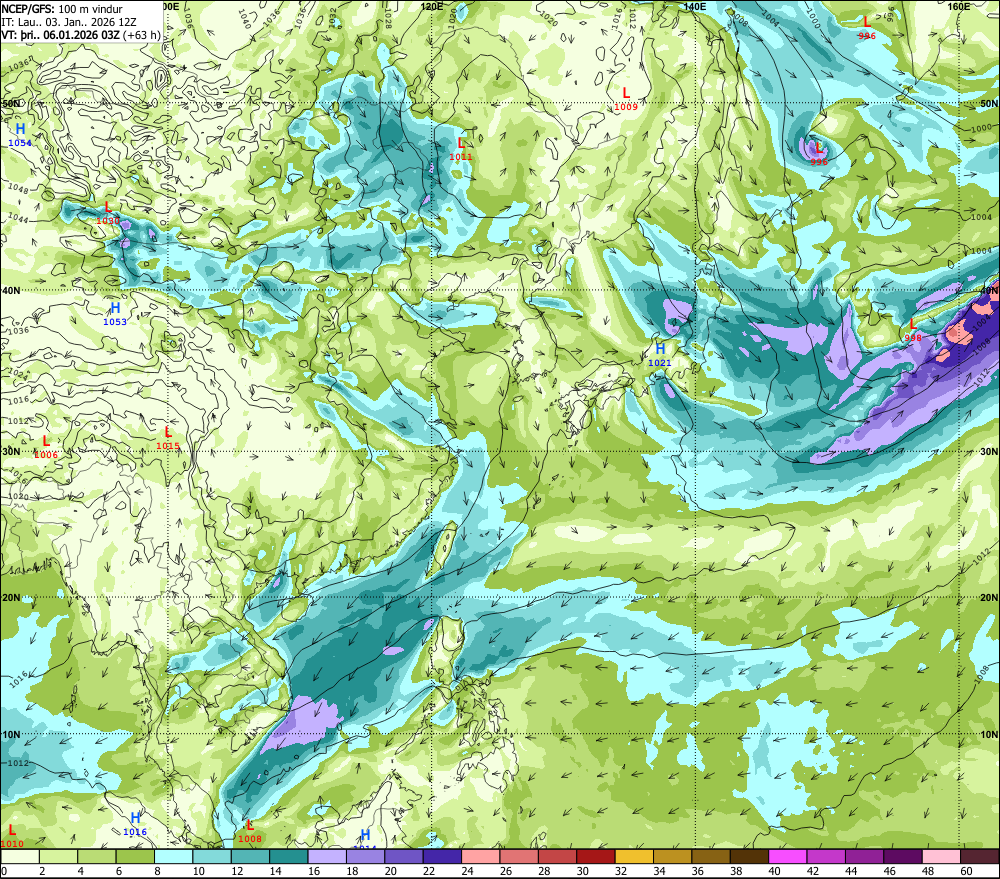Pick the light cyan 8–10 legend swatch
The width and height of the screenshot is (1000, 879).
click(x=173, y=856)
